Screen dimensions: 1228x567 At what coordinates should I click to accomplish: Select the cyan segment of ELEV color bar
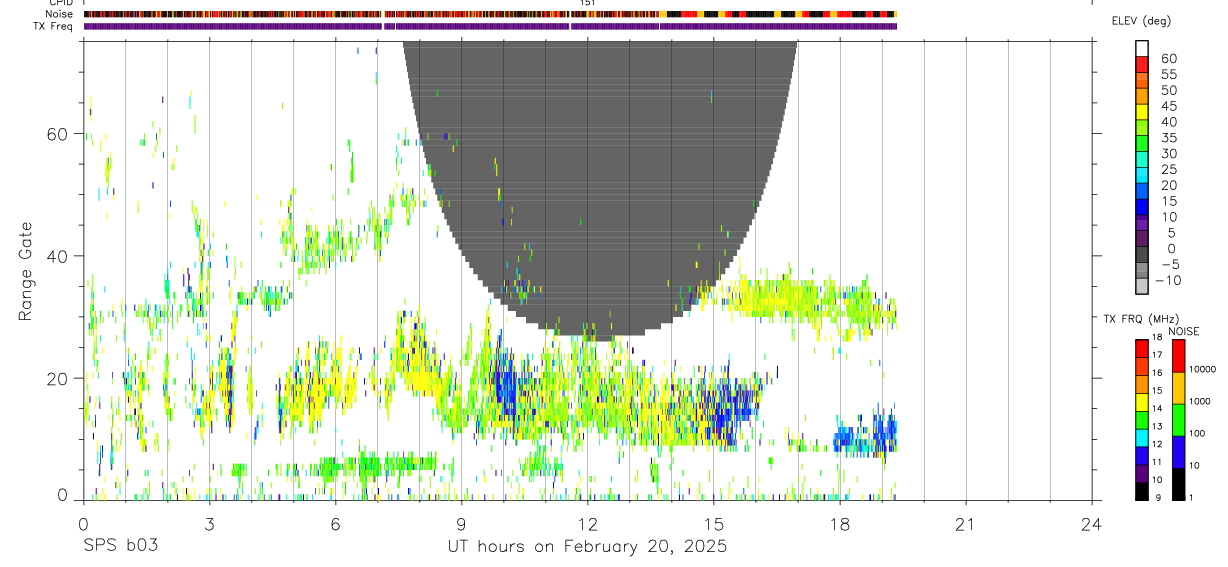point(1142,175)
